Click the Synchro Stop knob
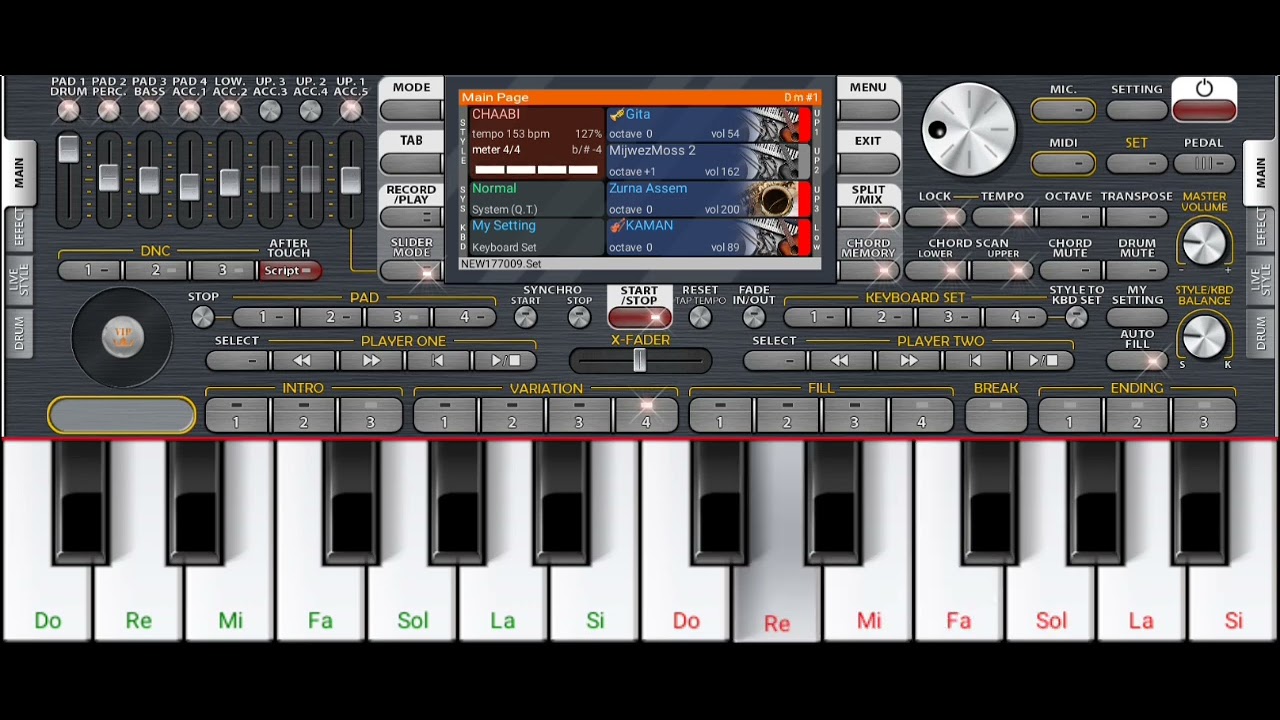The height and width of the screenshot is (720, 1280). (x=579, y=318)
